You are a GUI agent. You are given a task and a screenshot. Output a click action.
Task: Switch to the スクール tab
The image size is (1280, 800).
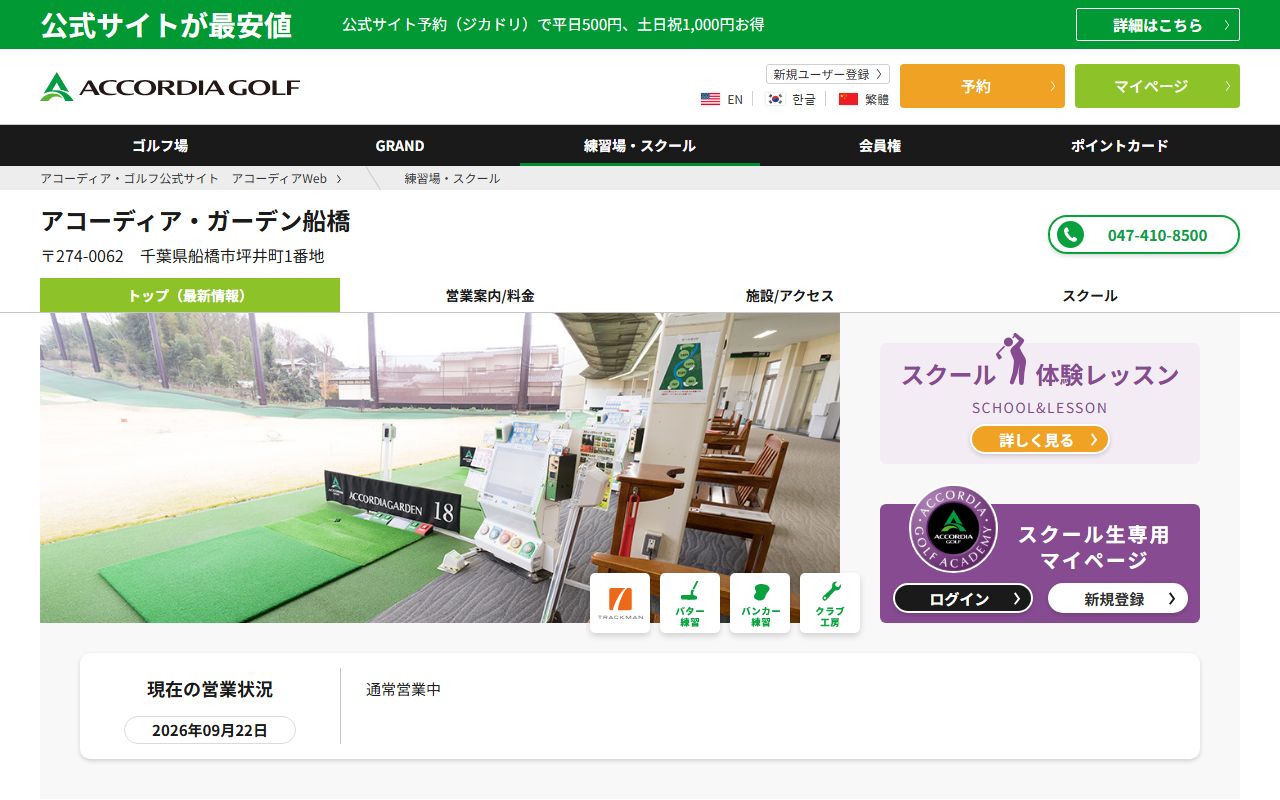(1090, 295)
